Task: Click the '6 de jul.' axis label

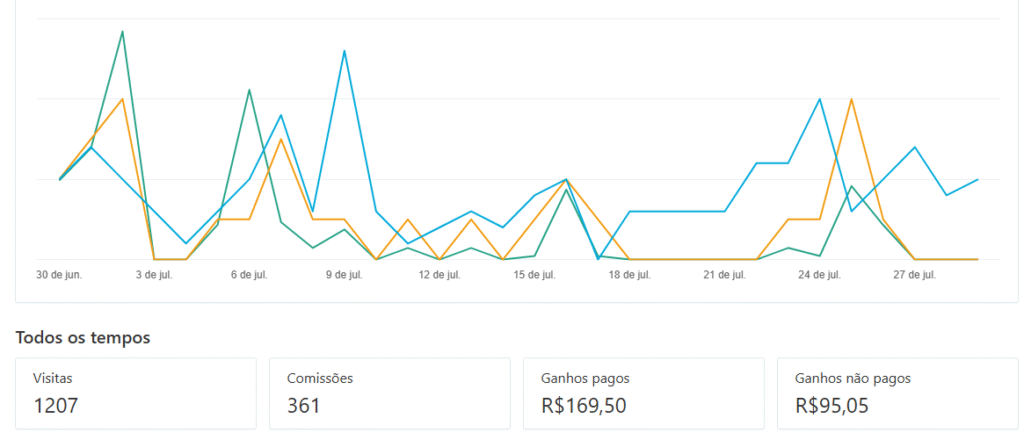Action: click(x=249, y=274)
